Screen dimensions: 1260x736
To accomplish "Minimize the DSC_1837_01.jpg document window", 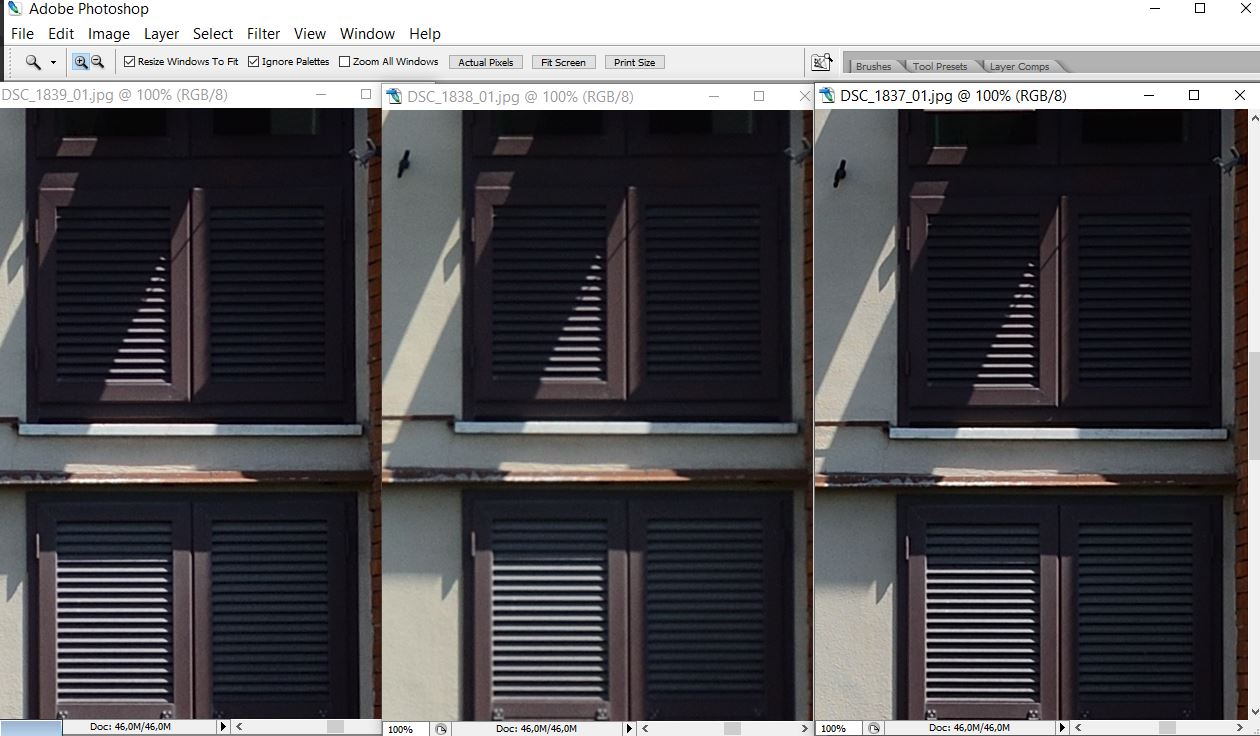I will pos(1149,95).
